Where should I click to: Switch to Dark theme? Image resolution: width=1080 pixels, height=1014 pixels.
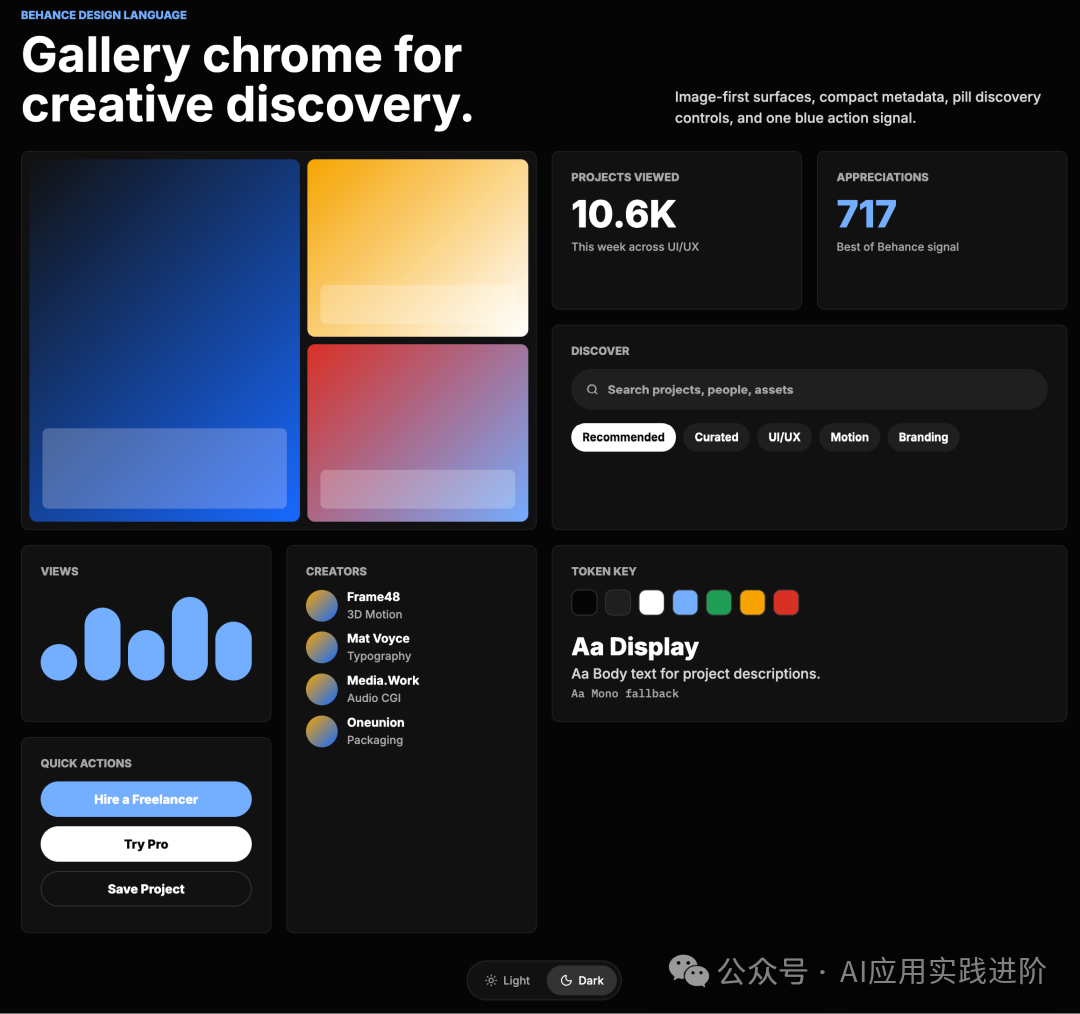tap(582, 980)
